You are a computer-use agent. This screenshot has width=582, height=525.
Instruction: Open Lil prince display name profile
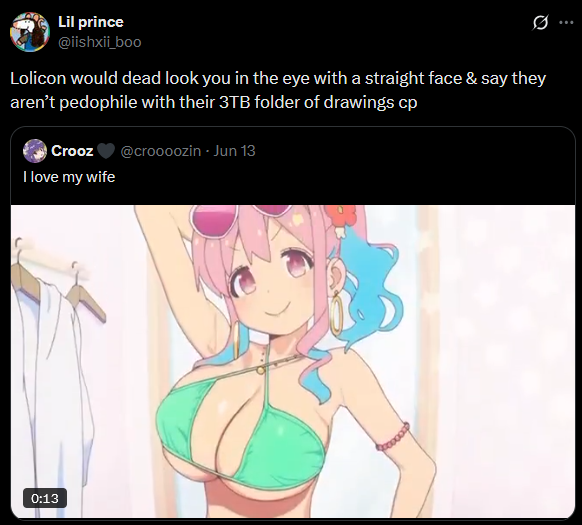pos(91,22)
